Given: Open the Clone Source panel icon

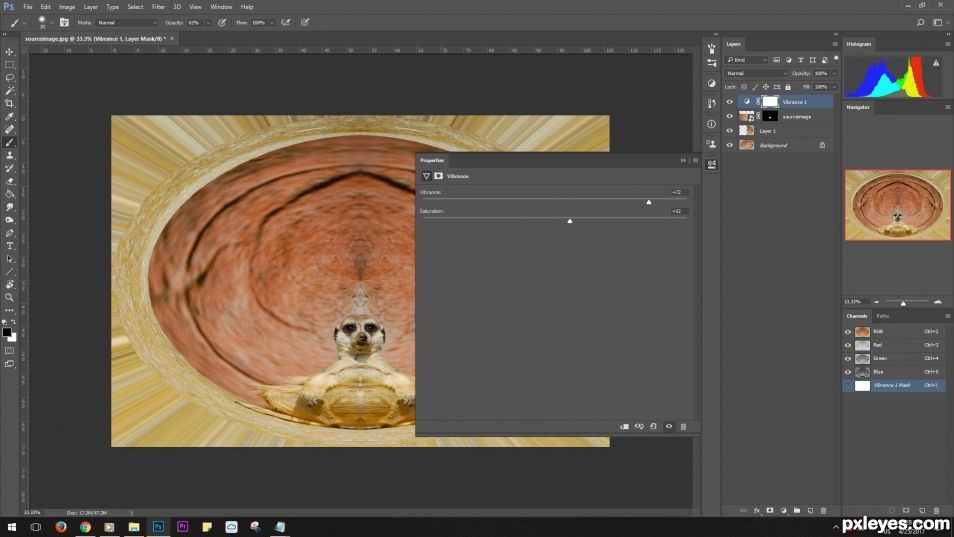Looking at the screenshot, I should point(711,144).
